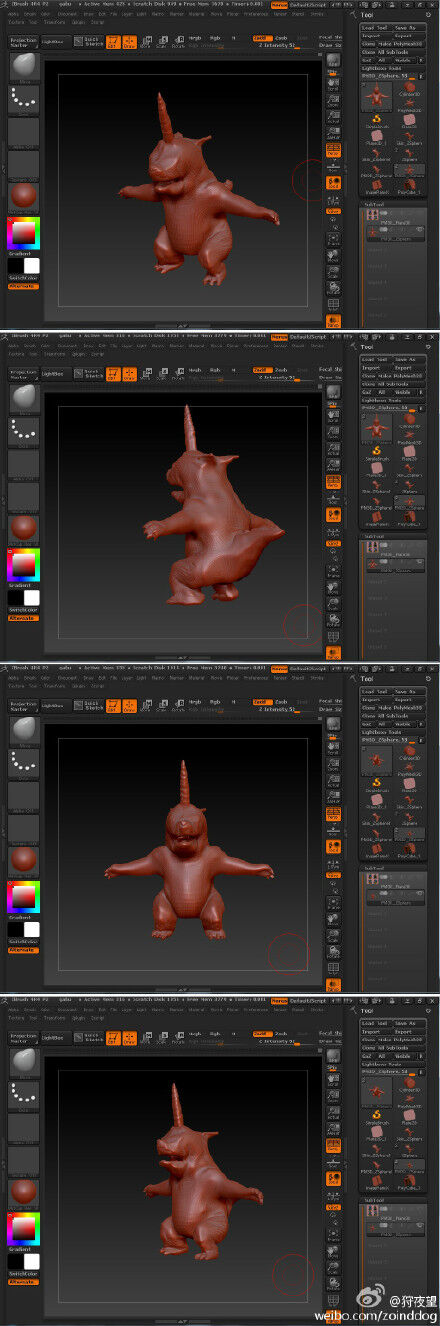Open Alpha menu in top screenshot
440x1326 pixels.
[x=14, y=13]
